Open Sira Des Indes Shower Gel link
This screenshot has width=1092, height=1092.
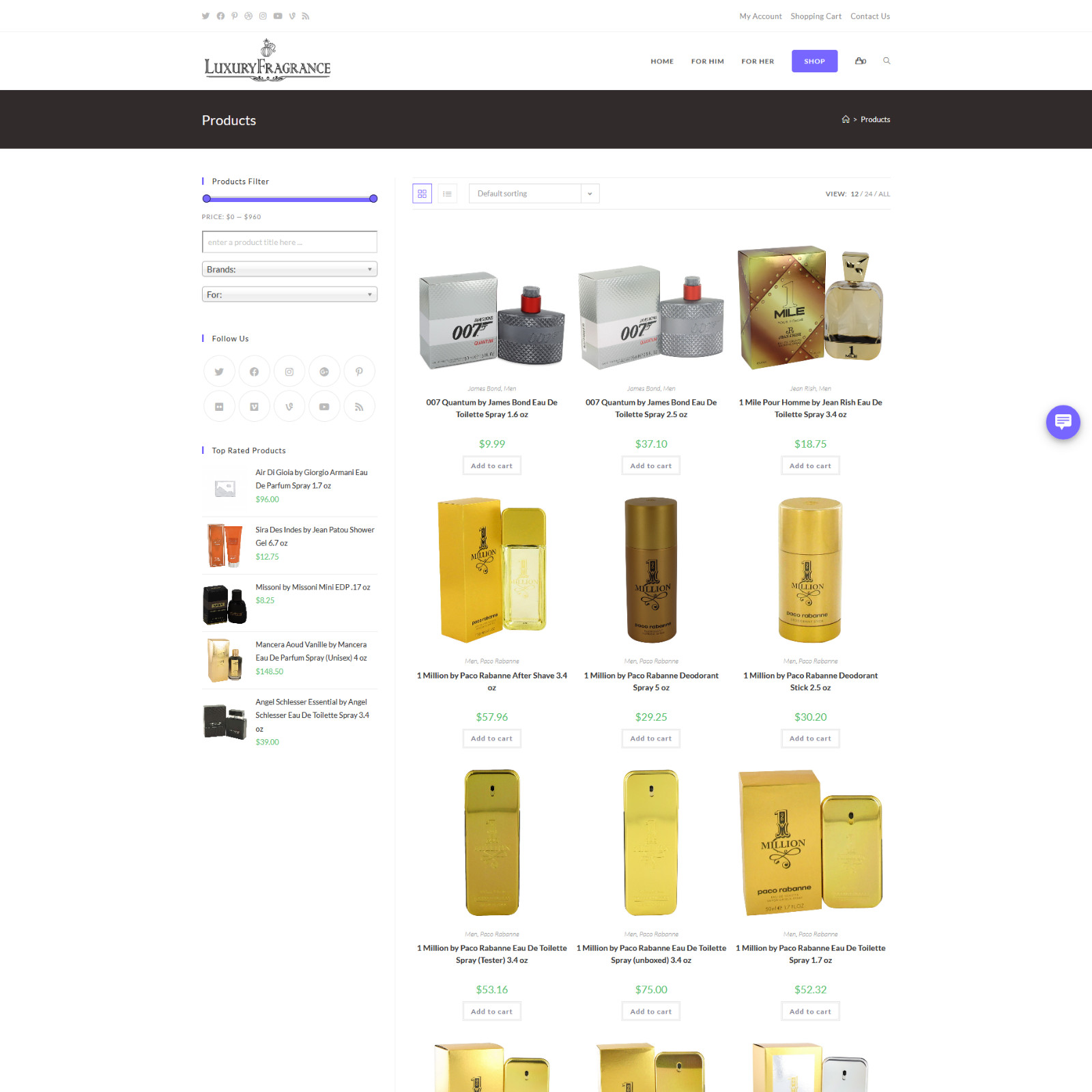click(315, 536)
